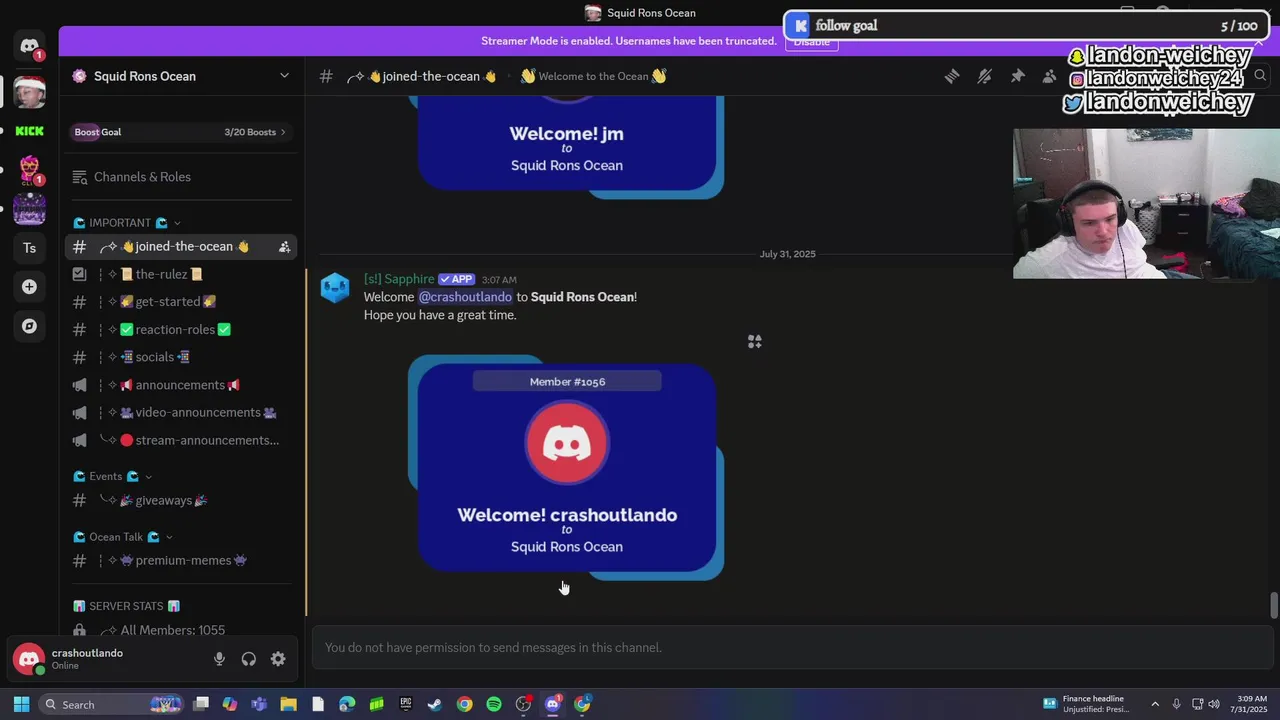Open Channels & Roles browser
The width and height of the screenshot is (1280, 720).
(x=182, y=177)
